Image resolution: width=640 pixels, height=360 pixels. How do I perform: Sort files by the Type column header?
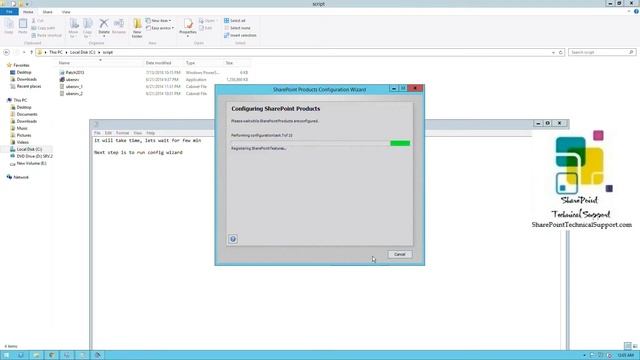click(x=191, y=63)
